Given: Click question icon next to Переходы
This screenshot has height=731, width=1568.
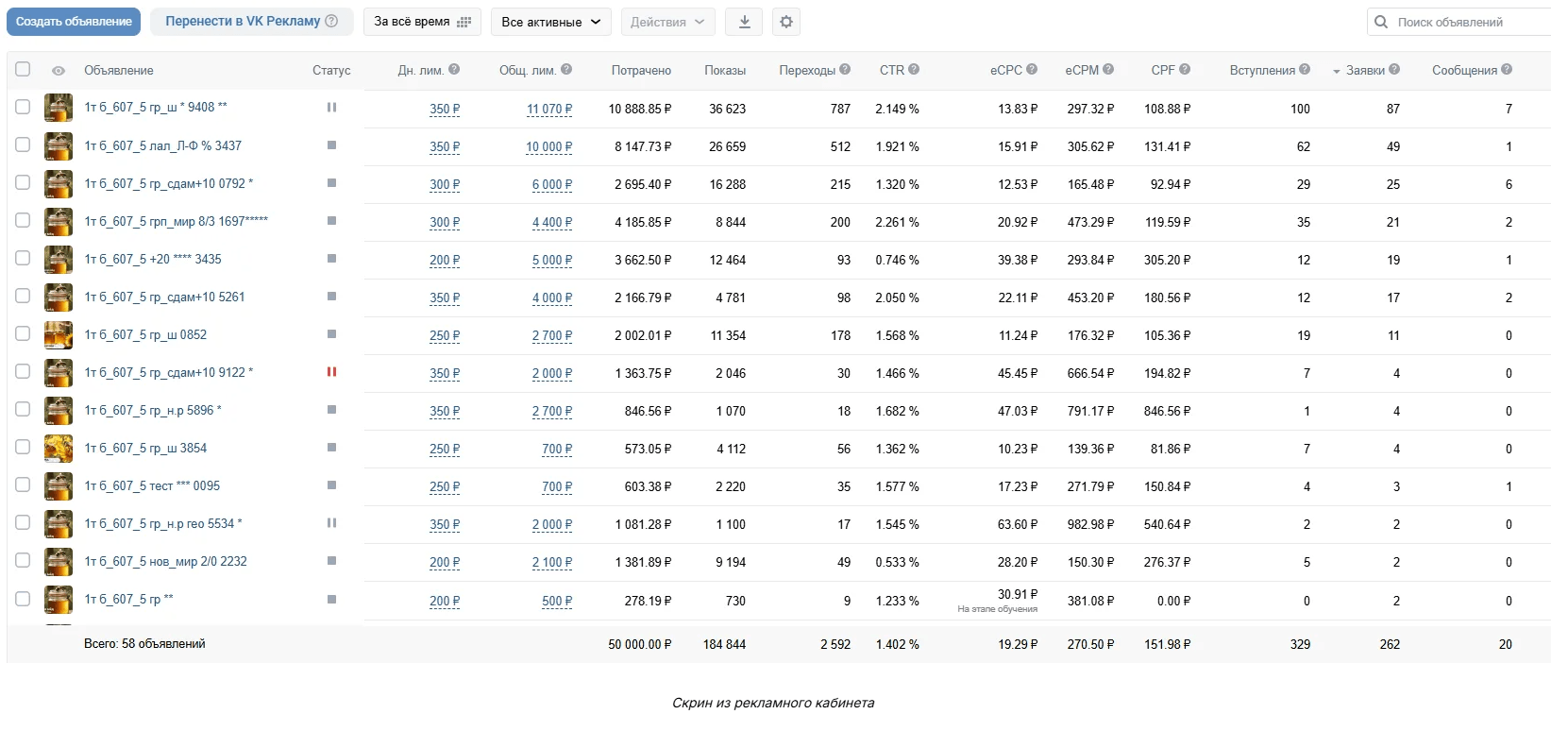Looking at the screenshot, I should (845, 69).
